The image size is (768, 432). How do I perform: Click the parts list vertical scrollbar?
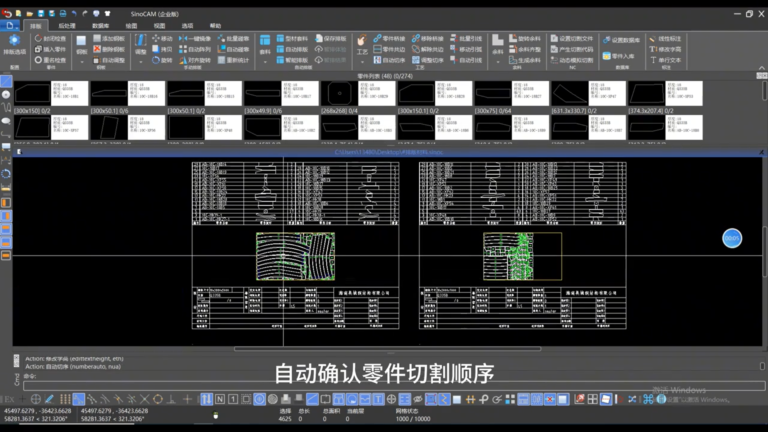pos(764,91)
